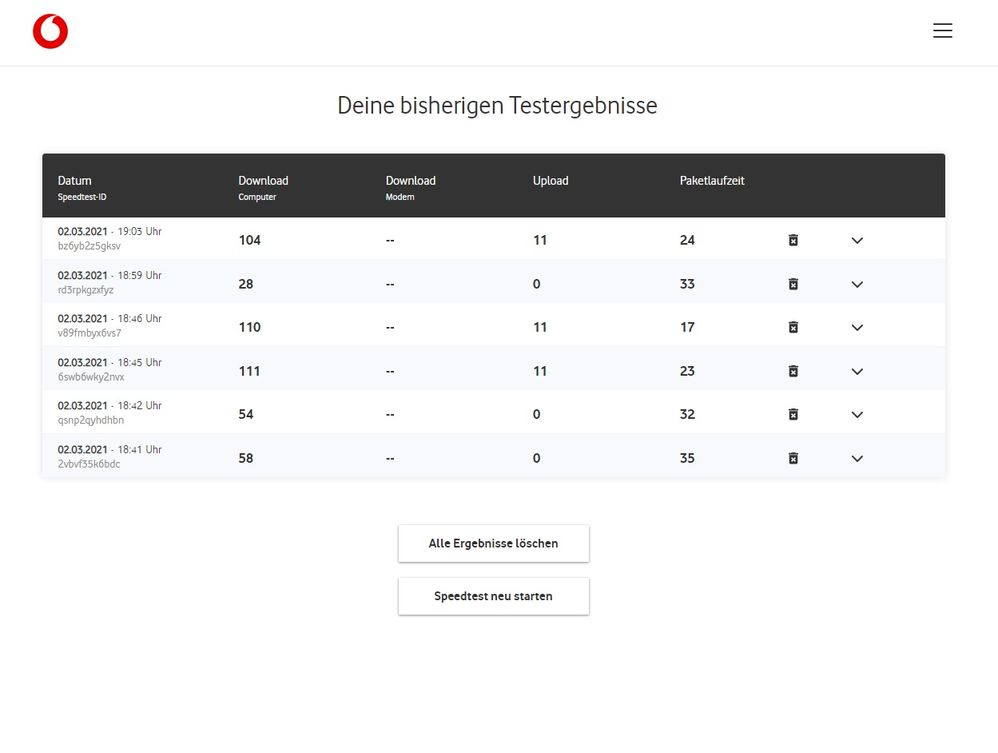Click the Upload column header
Viewport: 998px width, 753px height.
click(x=550, y=181)
